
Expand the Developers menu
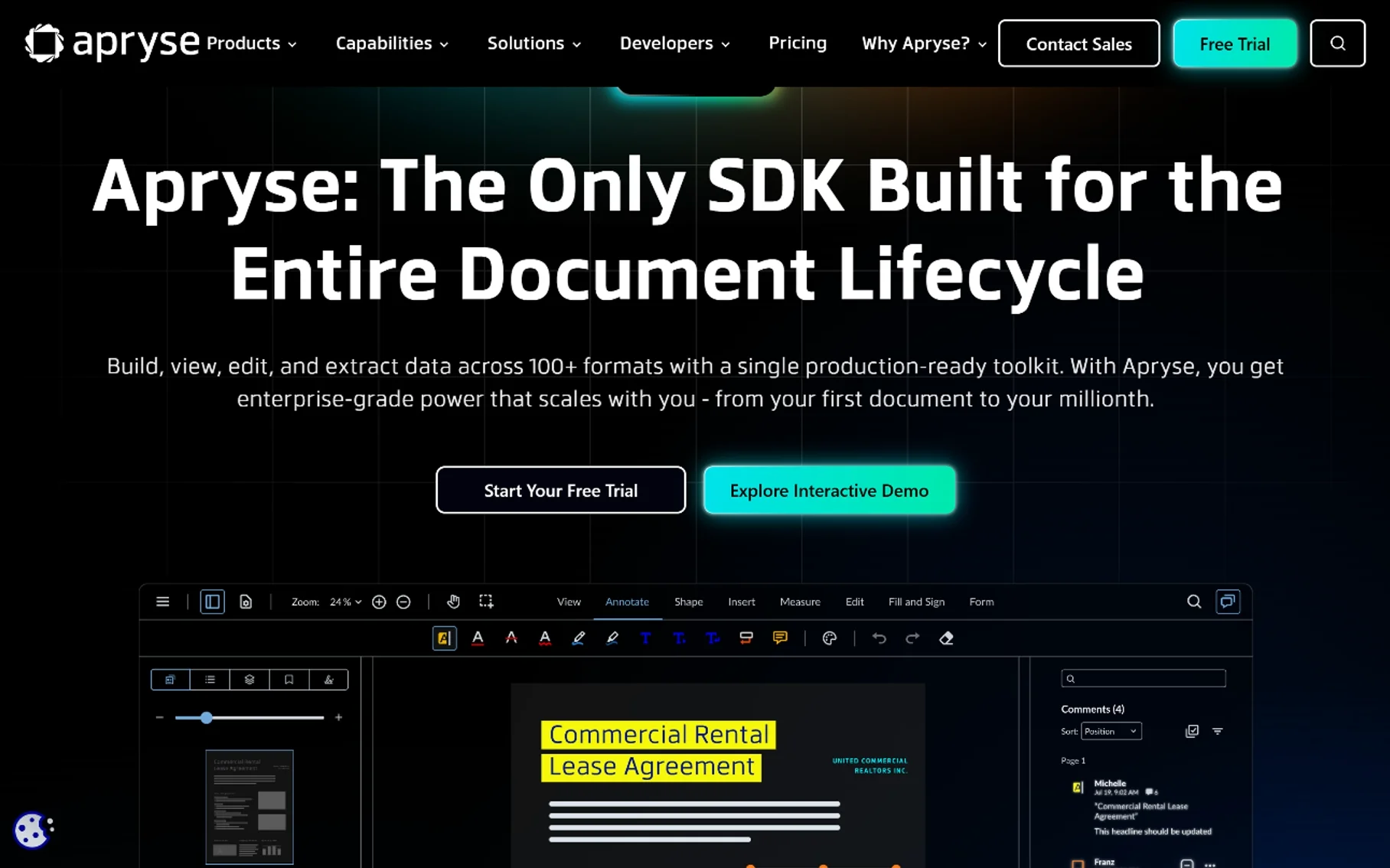pyautogui.click(x=674, y=44)
